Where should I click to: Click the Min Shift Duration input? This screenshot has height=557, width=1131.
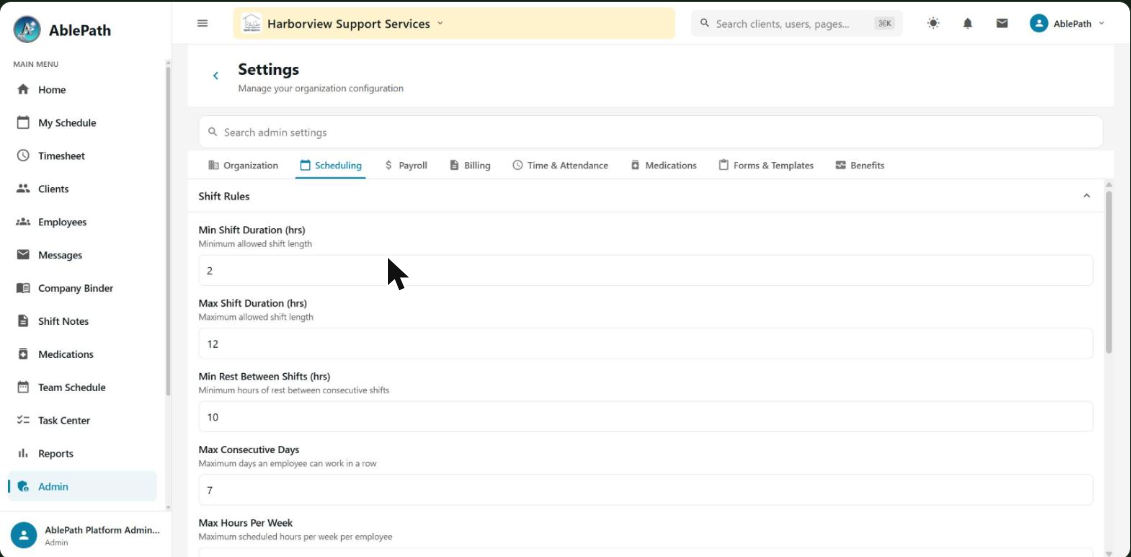click(646, 271)
